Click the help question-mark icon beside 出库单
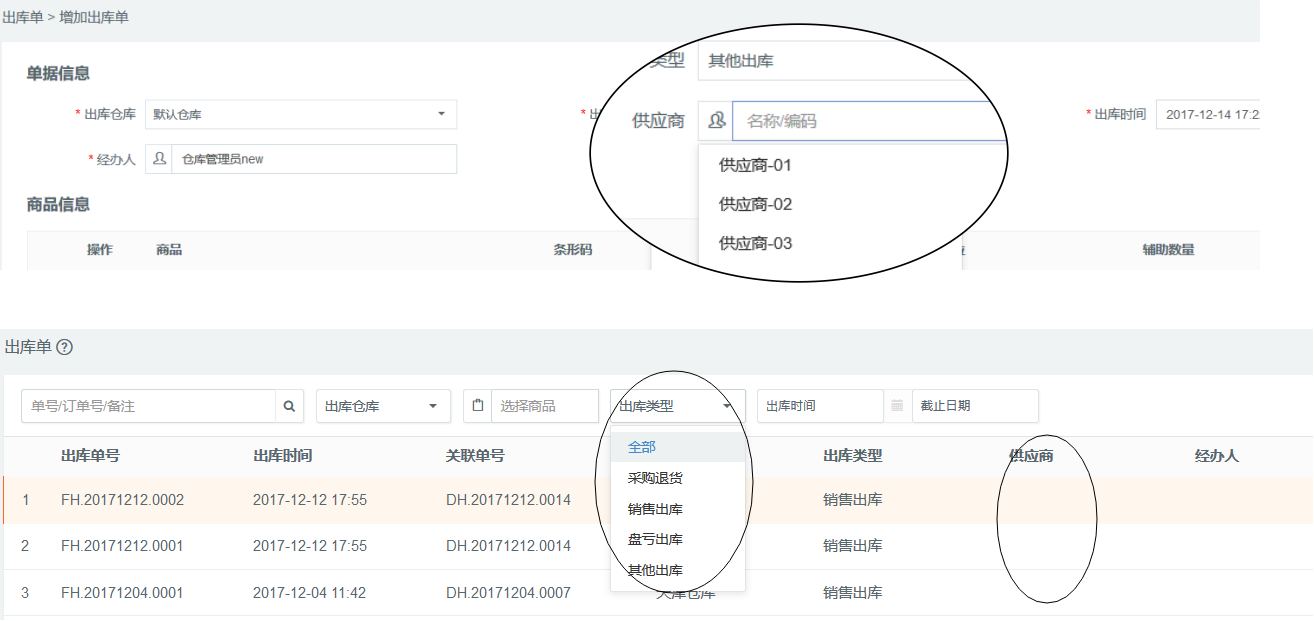Image resolution: width=1314 pixels, height=621 pixels. (65, 347)
